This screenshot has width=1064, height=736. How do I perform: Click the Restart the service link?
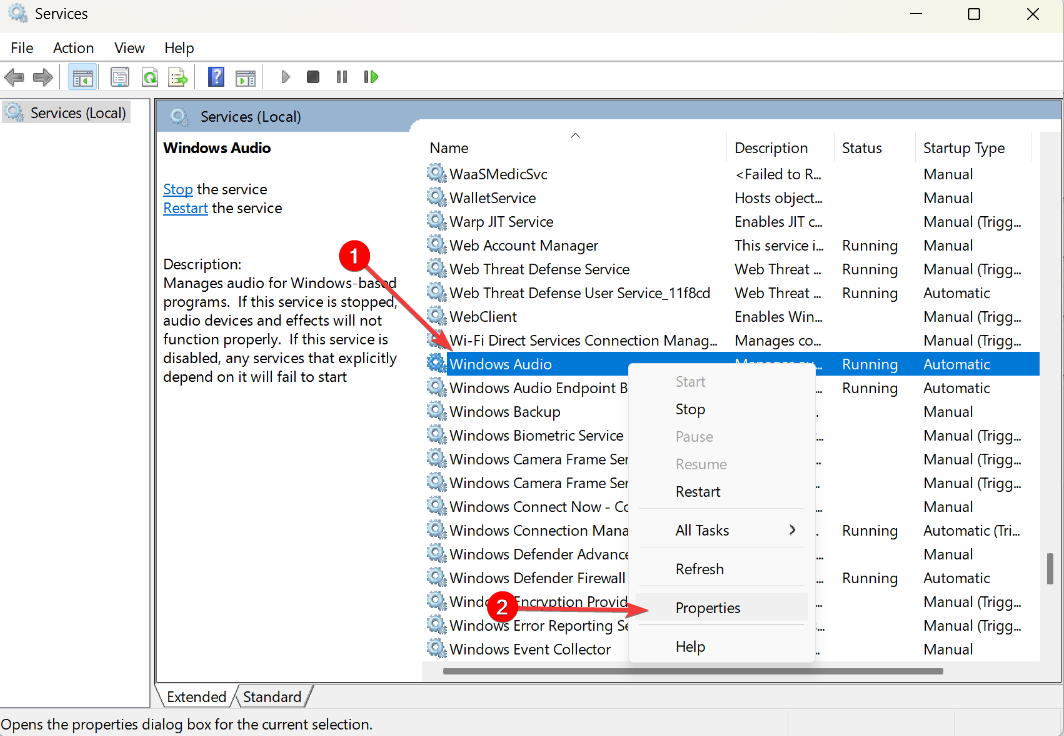tap(185, 208)
